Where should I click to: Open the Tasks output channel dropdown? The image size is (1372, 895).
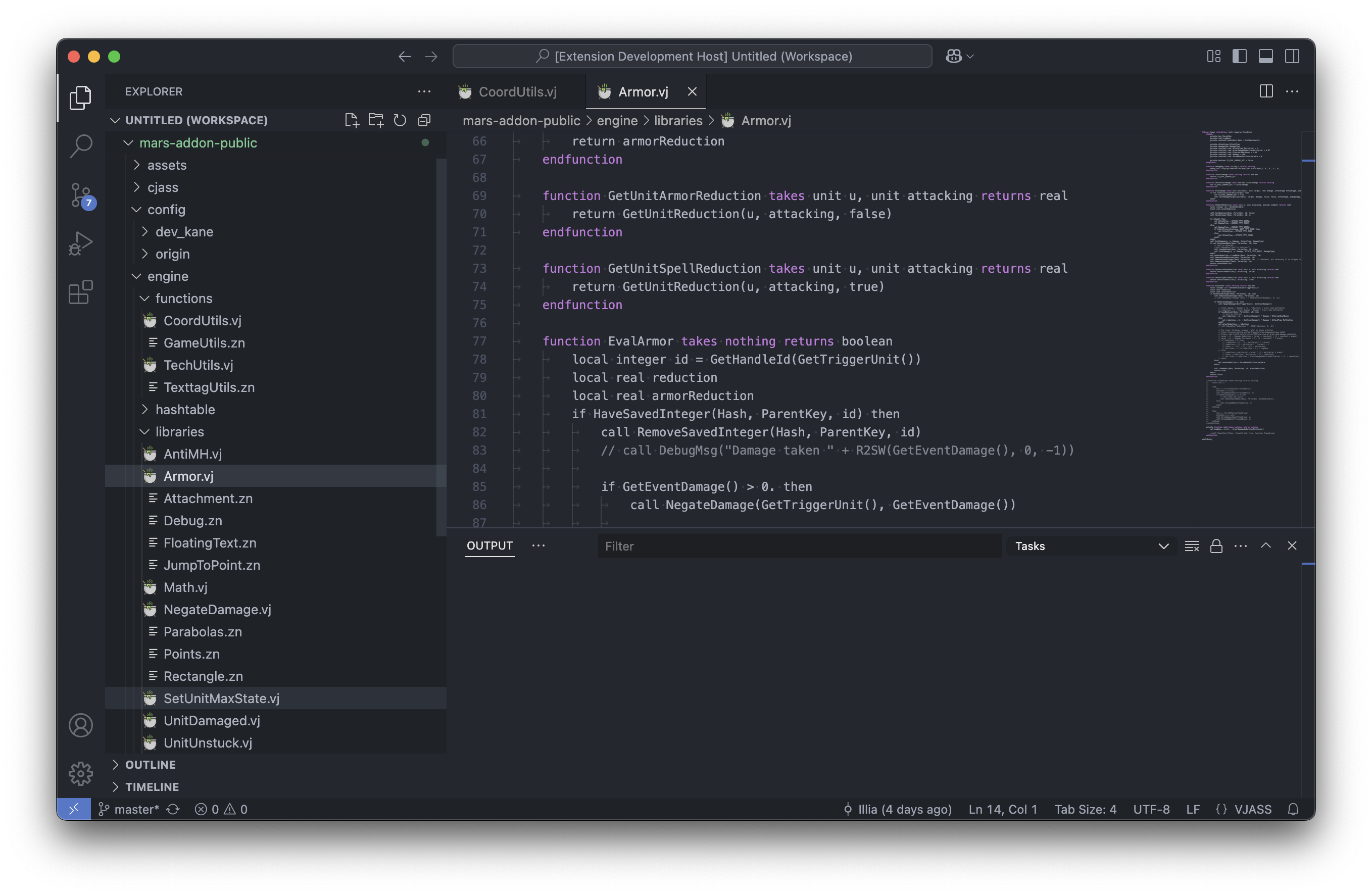[x=1091, y=546]
